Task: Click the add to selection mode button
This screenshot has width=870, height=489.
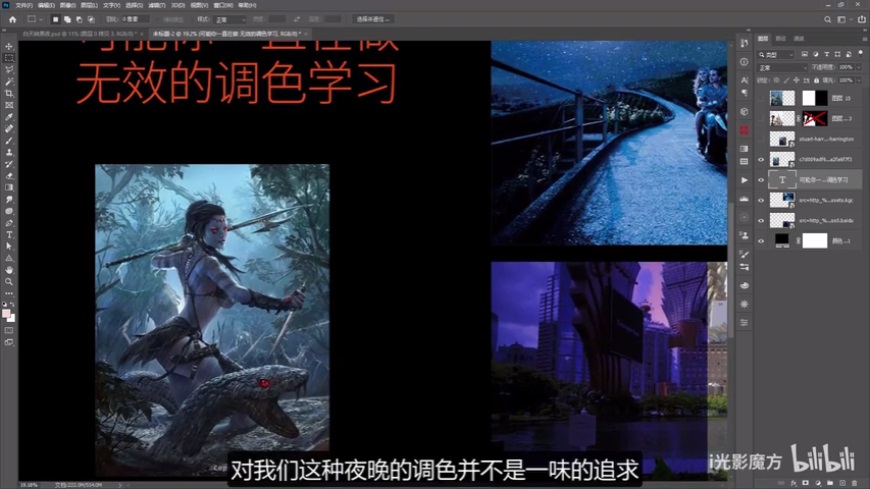Action: (x=67, y=19)
